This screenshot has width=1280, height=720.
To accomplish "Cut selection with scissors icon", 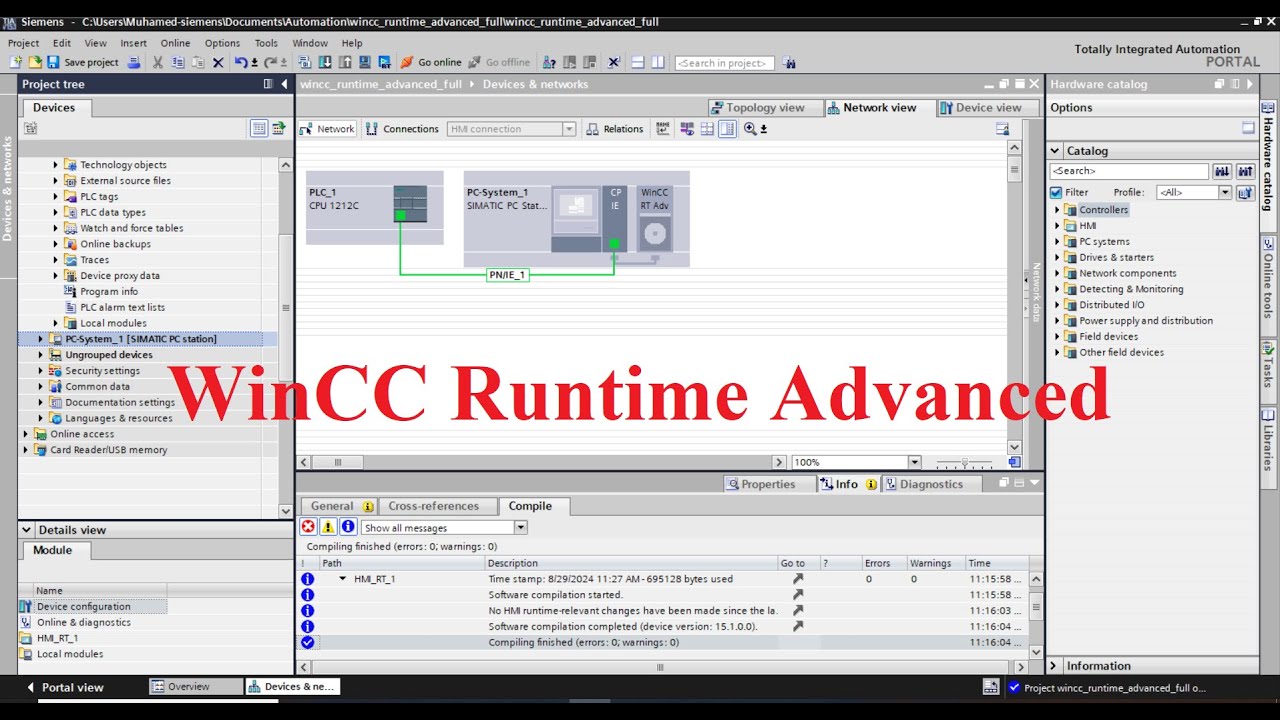I will tap(157, 62).
